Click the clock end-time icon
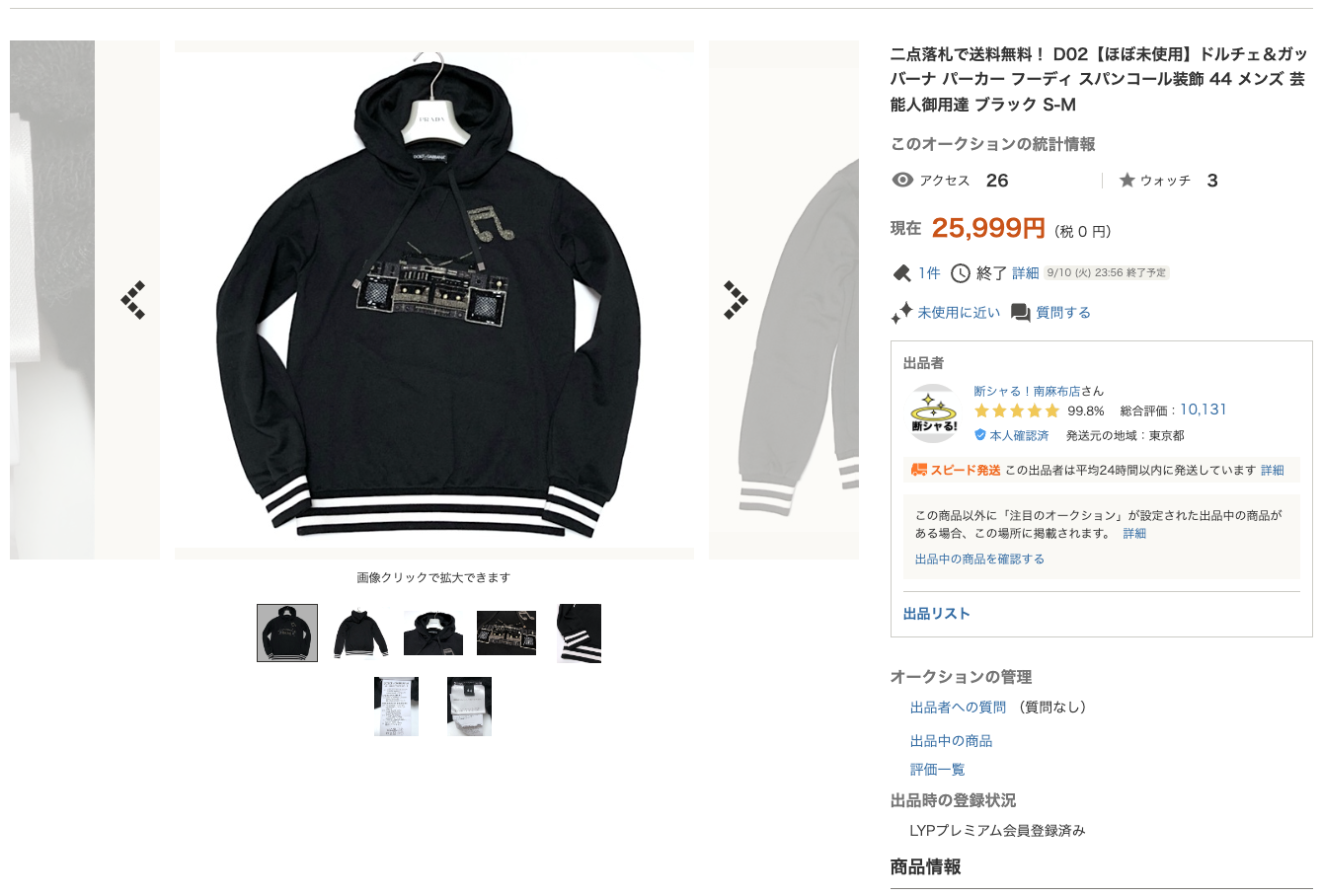This screenshot has height=896, width=1321. tap(961, 273)
